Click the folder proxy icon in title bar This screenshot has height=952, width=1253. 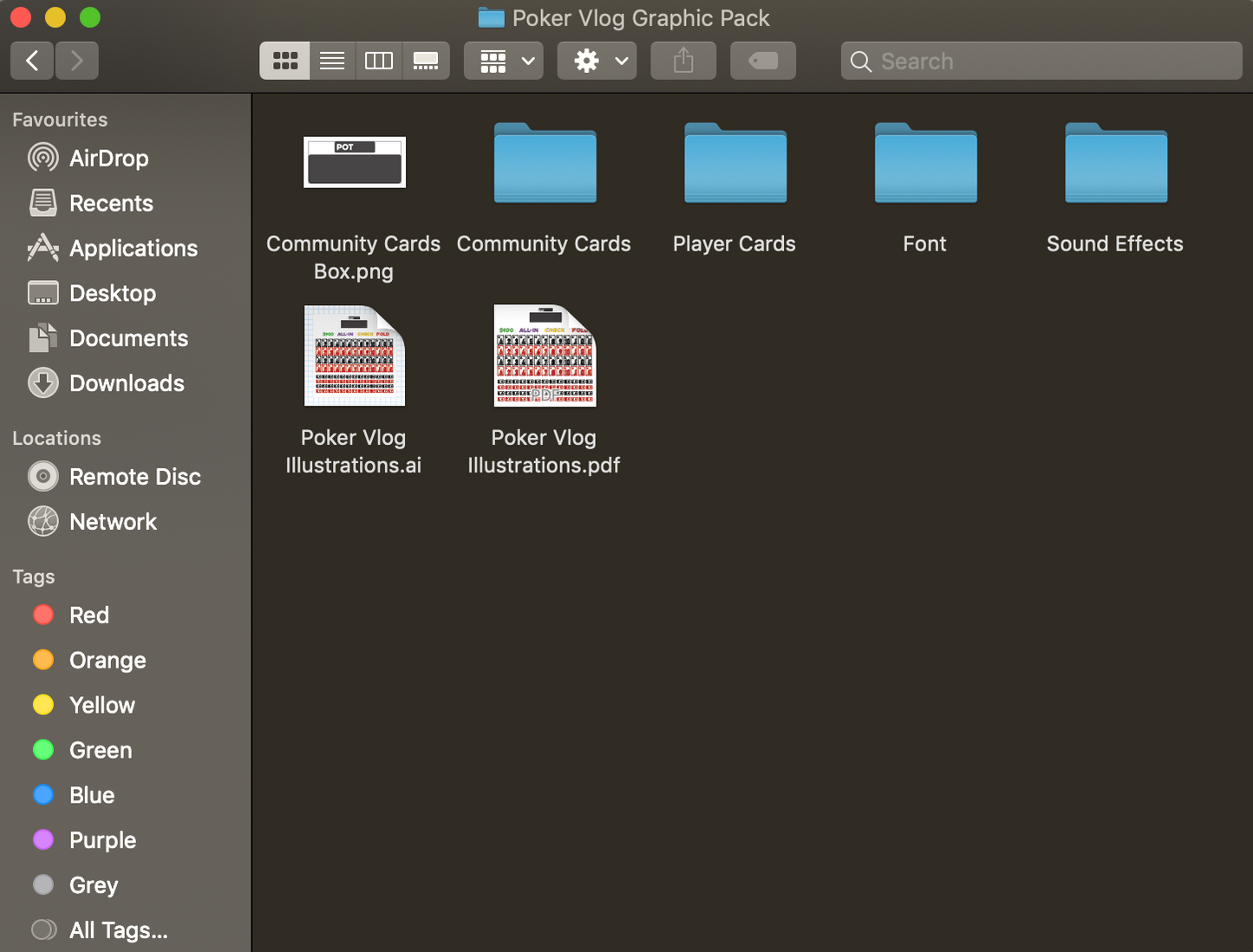[492, 18]
